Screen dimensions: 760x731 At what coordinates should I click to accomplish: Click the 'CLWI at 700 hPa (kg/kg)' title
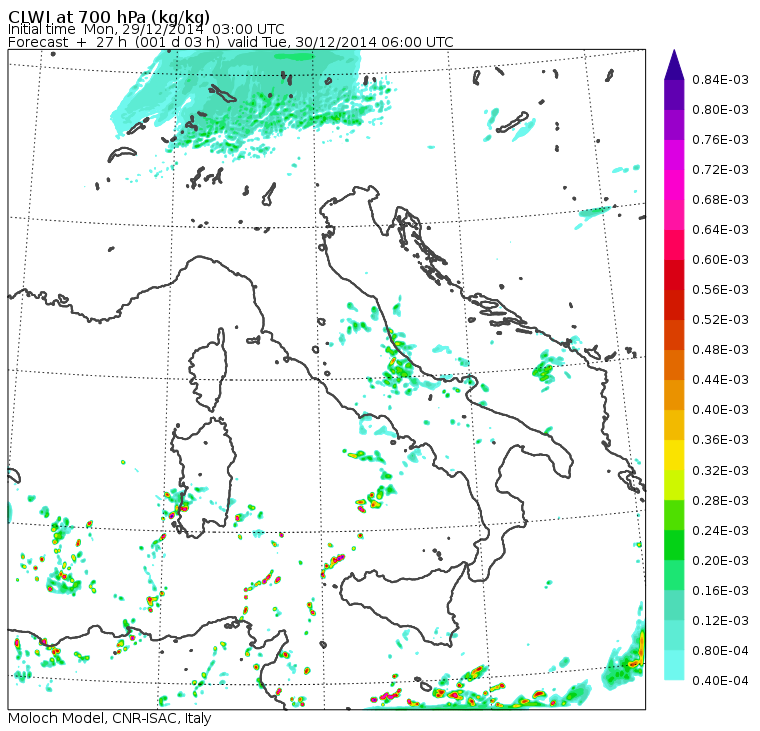click(x=109, y=17)
